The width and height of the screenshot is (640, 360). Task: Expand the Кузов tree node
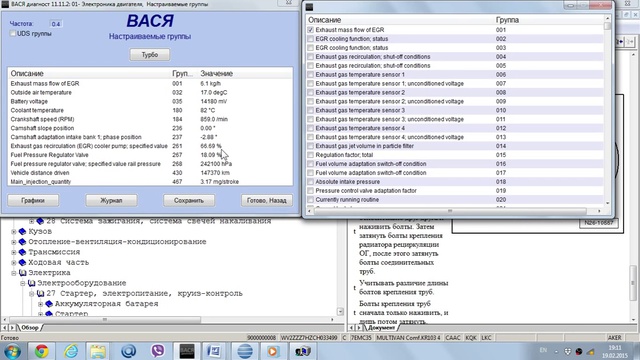pyautogui.click(x=14, y=231)
